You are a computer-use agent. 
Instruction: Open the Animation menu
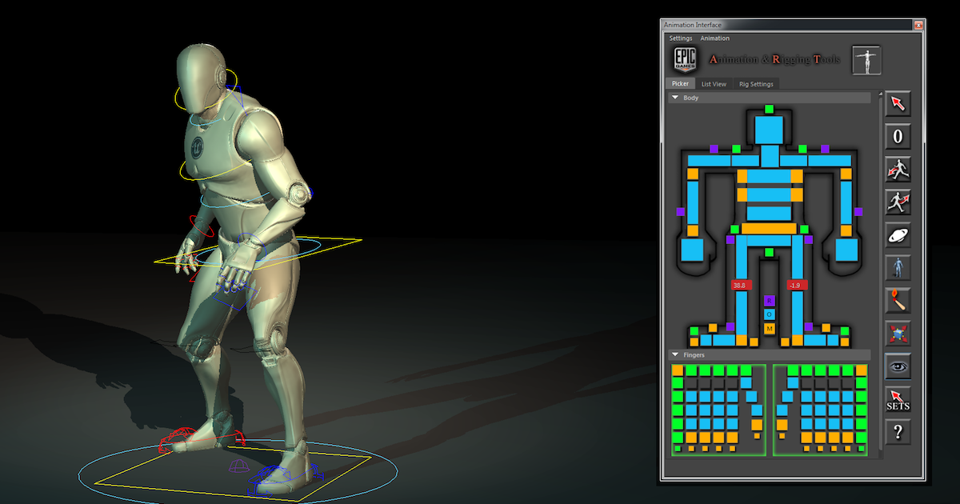coord(715,38)
